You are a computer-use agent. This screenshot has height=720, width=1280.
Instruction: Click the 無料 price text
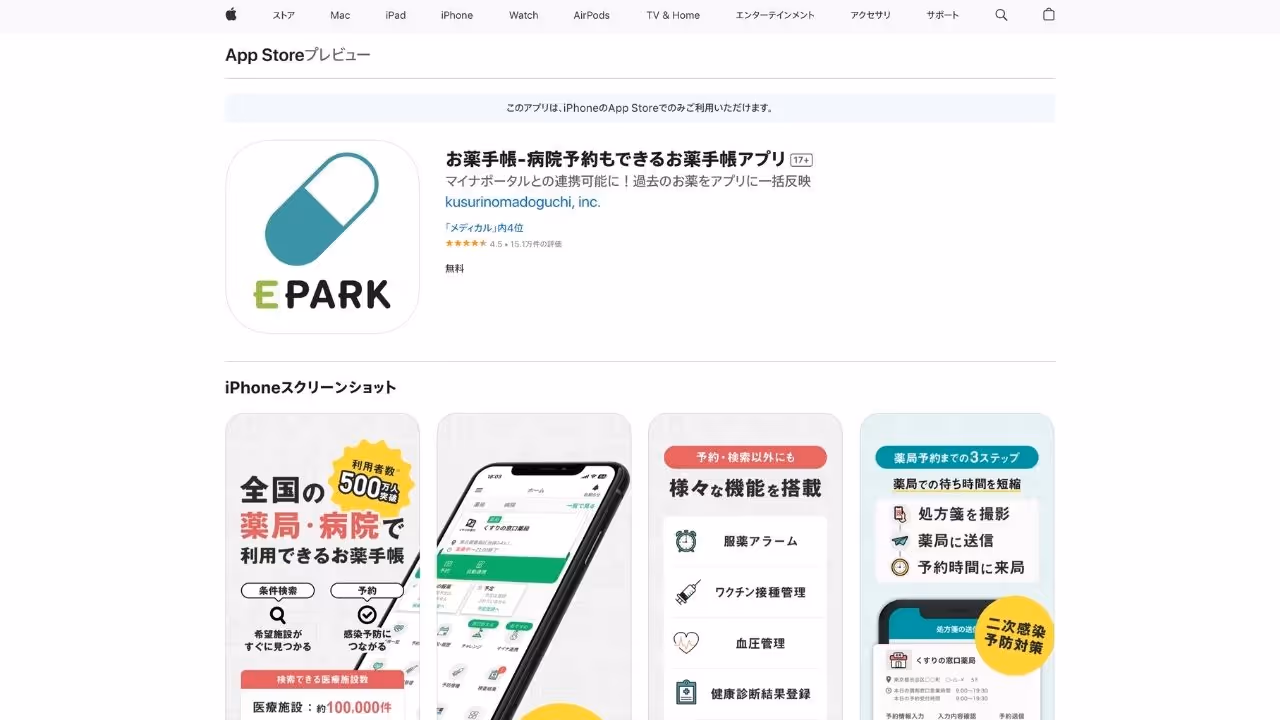click(x=455, y=268)
